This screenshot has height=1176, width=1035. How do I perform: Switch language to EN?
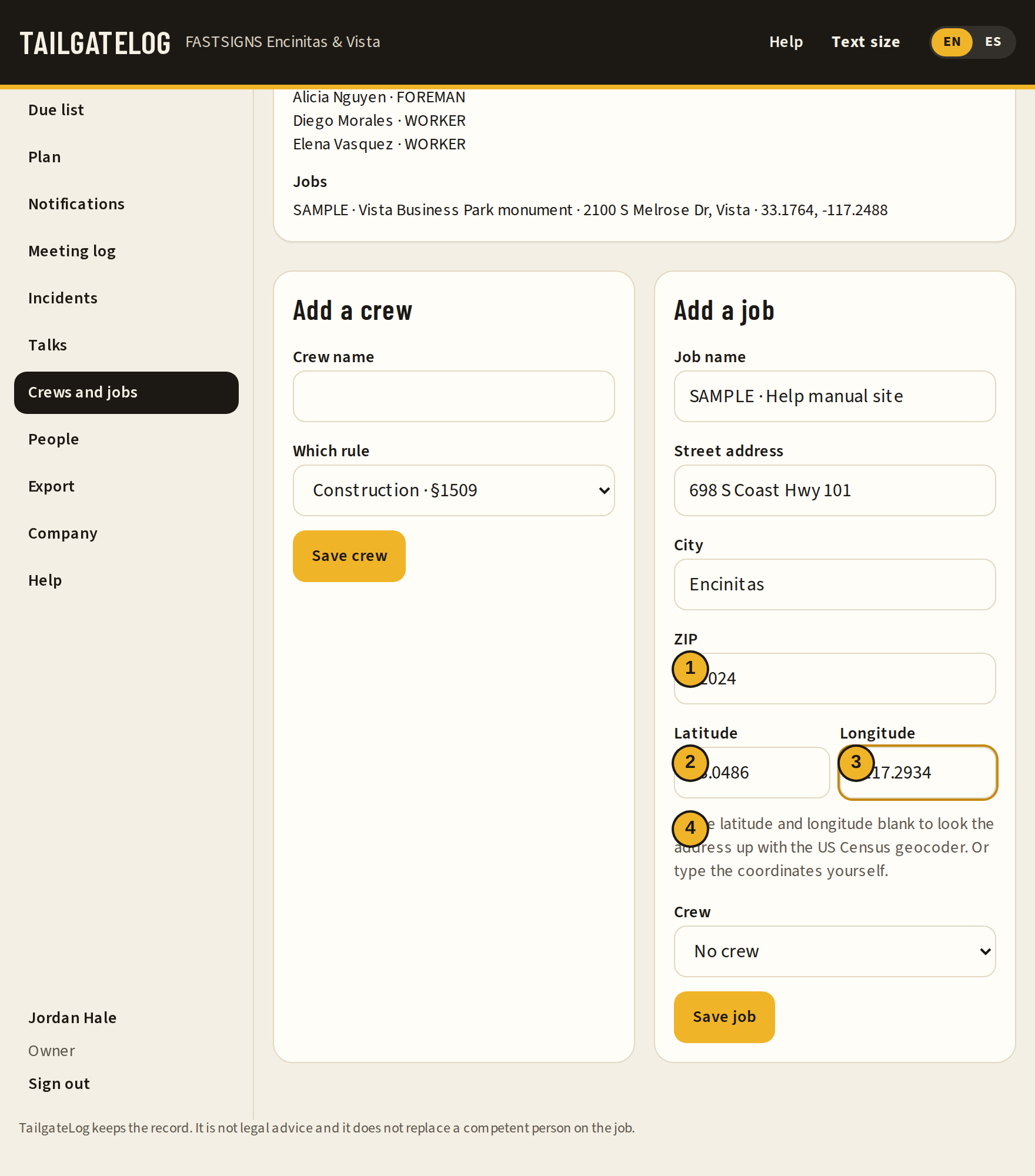coord(951,42)
